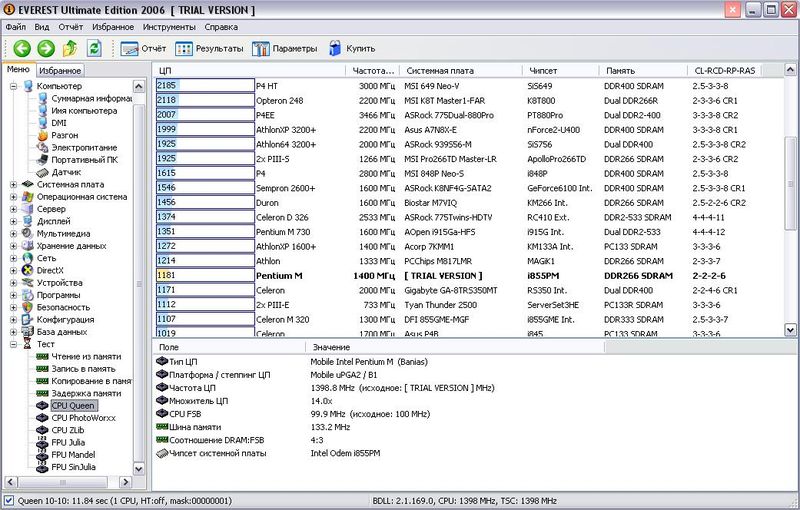Screen dimensions: 800x510
Task: Open the Вид menu
Action: (42, 27)
